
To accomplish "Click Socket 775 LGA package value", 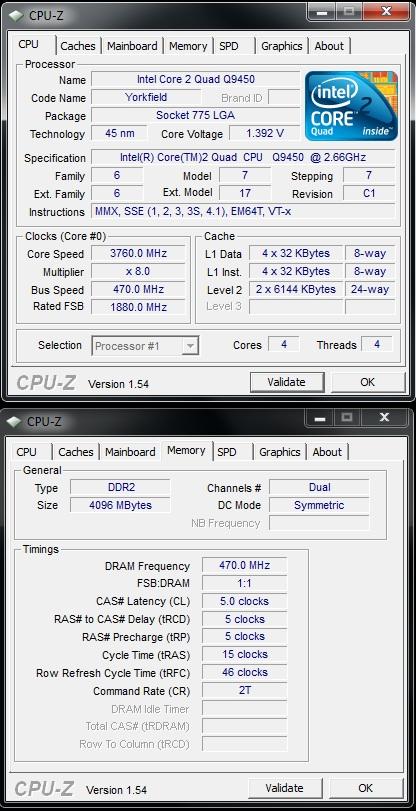I will tap(196, 115).
